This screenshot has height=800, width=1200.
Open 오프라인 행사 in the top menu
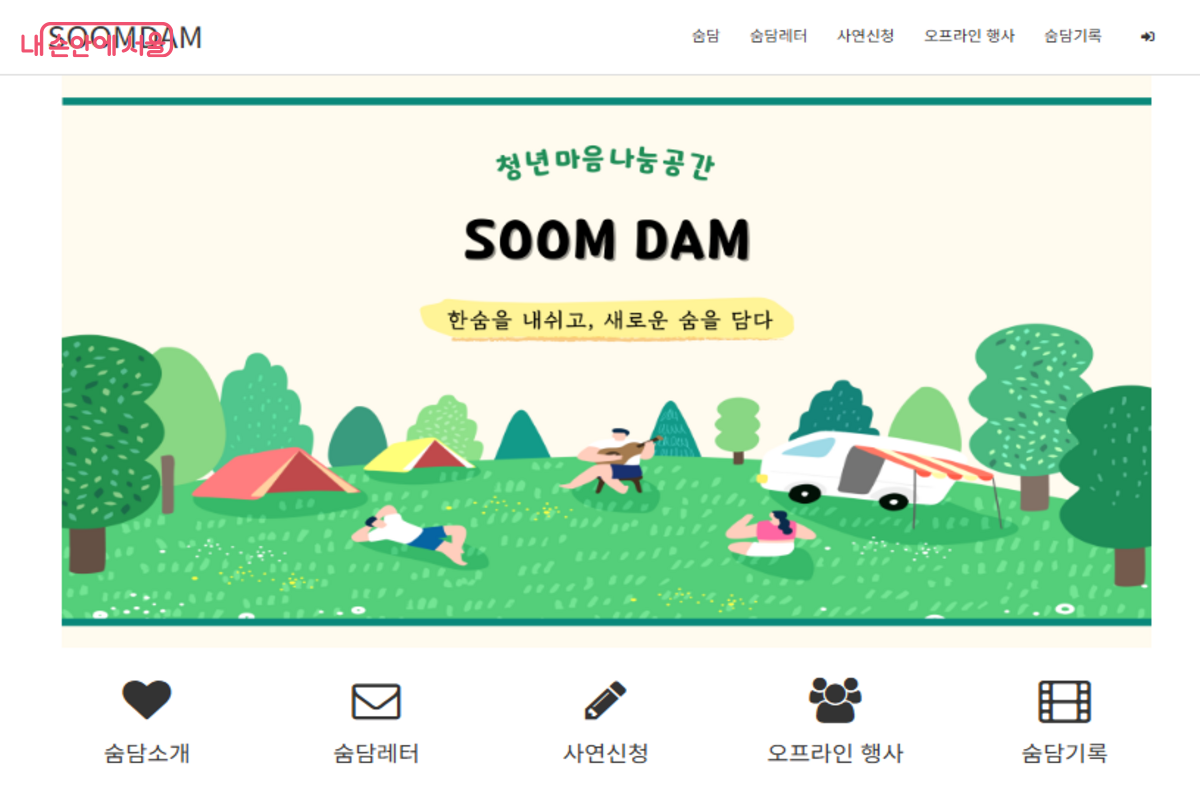[x=969, y=36]
